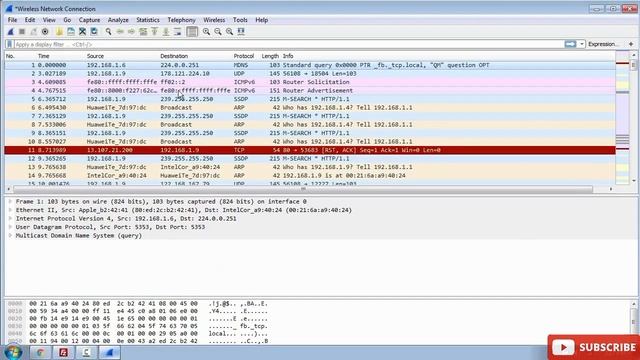The image size is (640, 360).
Task: Add a display filter button with the plus icon
Action: (631, 44)
